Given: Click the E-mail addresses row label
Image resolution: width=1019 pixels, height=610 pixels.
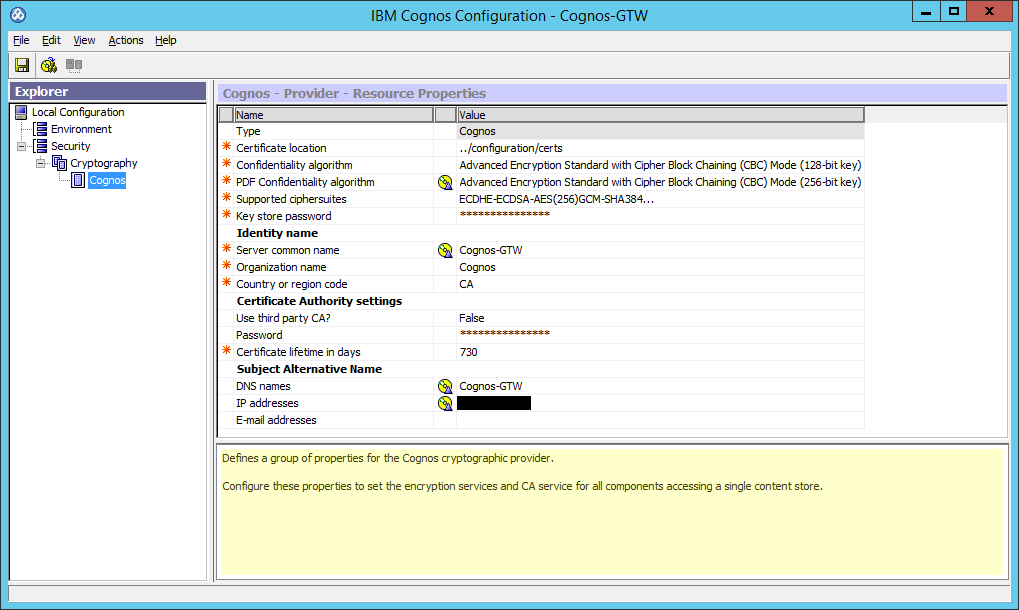Looking at the screenshot, I should coord(276,420).
